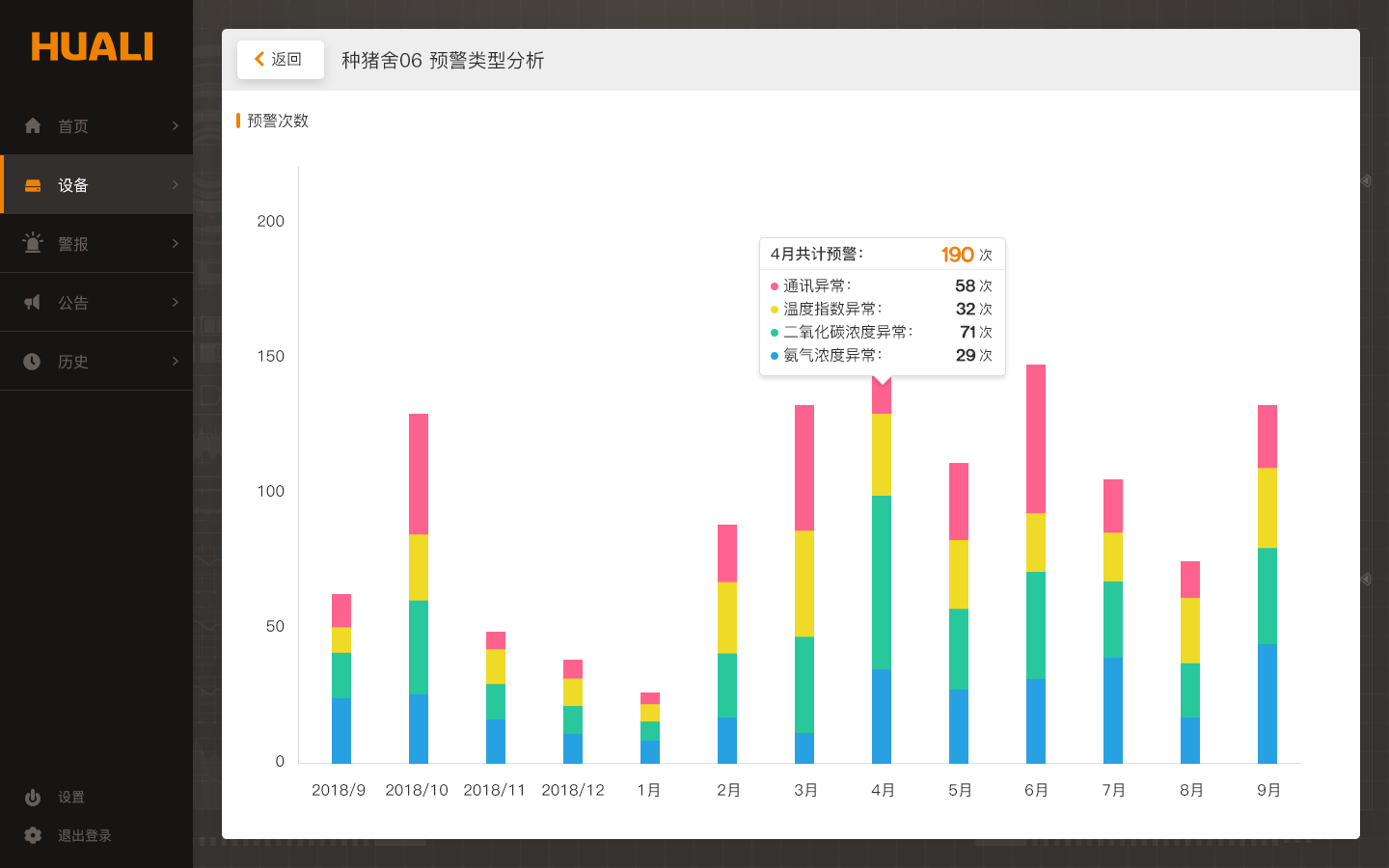Open the 公告 menu item
1389x868 pixels.
click(73, 303)
